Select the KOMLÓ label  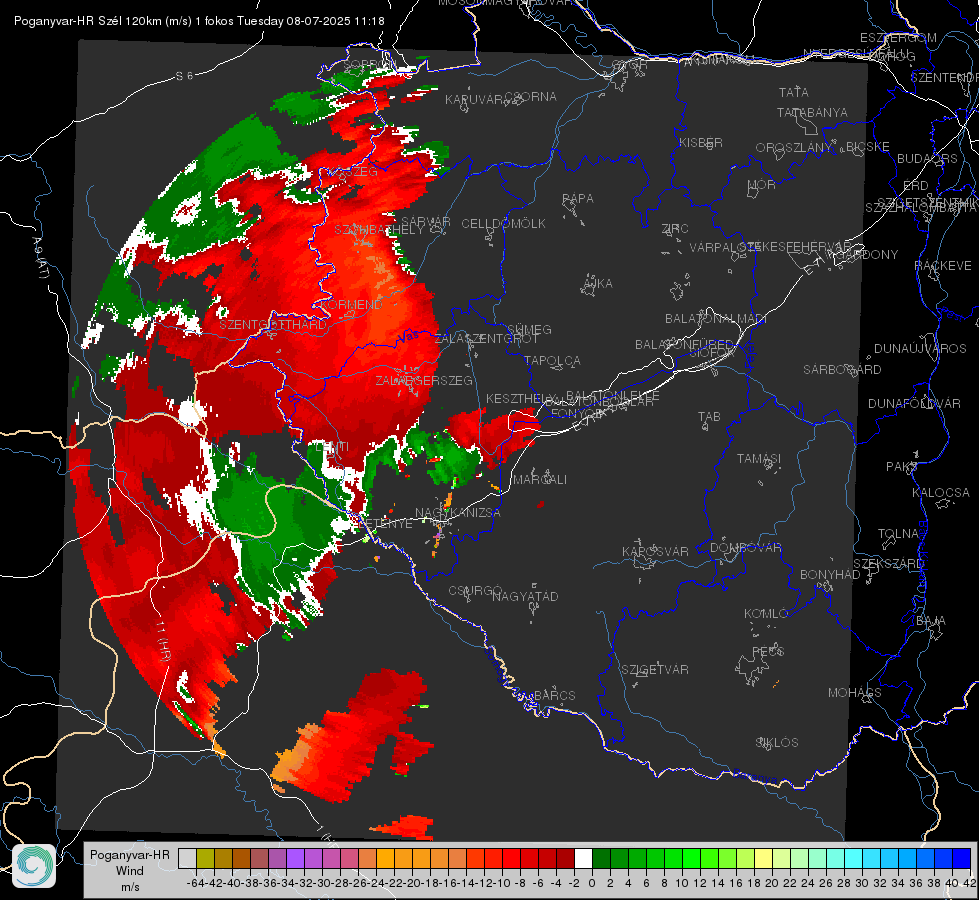(765, 614)
